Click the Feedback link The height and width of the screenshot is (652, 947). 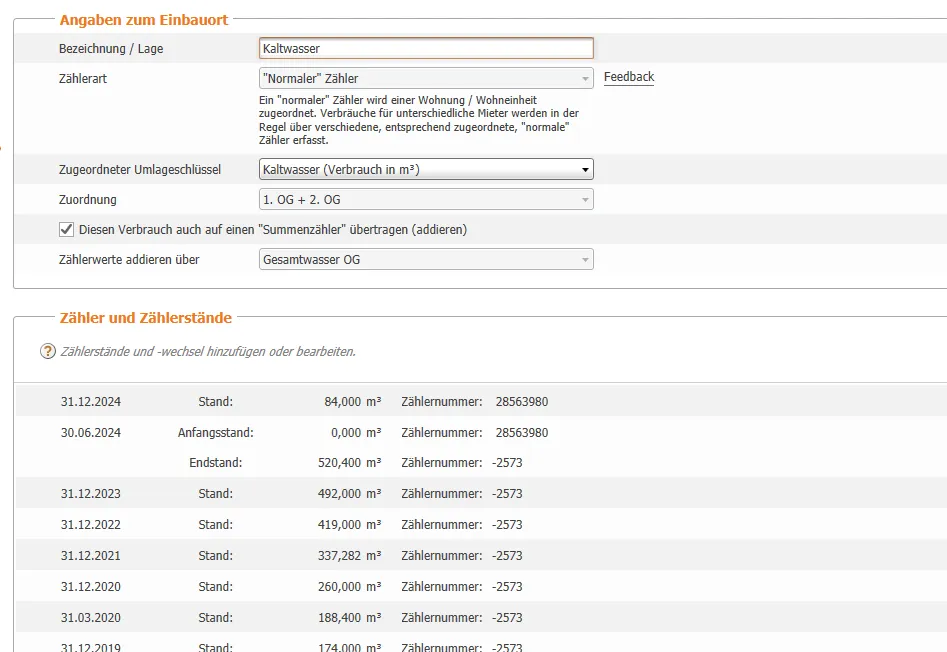[628, 77]
